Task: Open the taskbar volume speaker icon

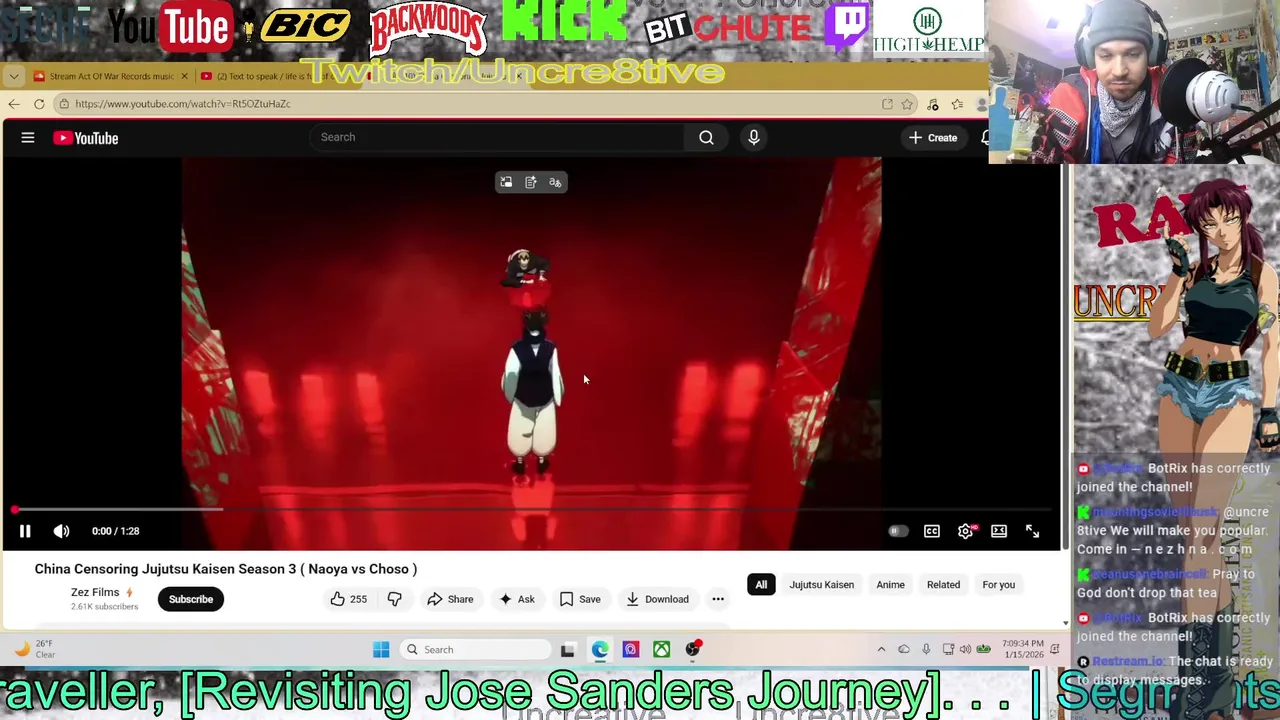Action: click(965, 650)
